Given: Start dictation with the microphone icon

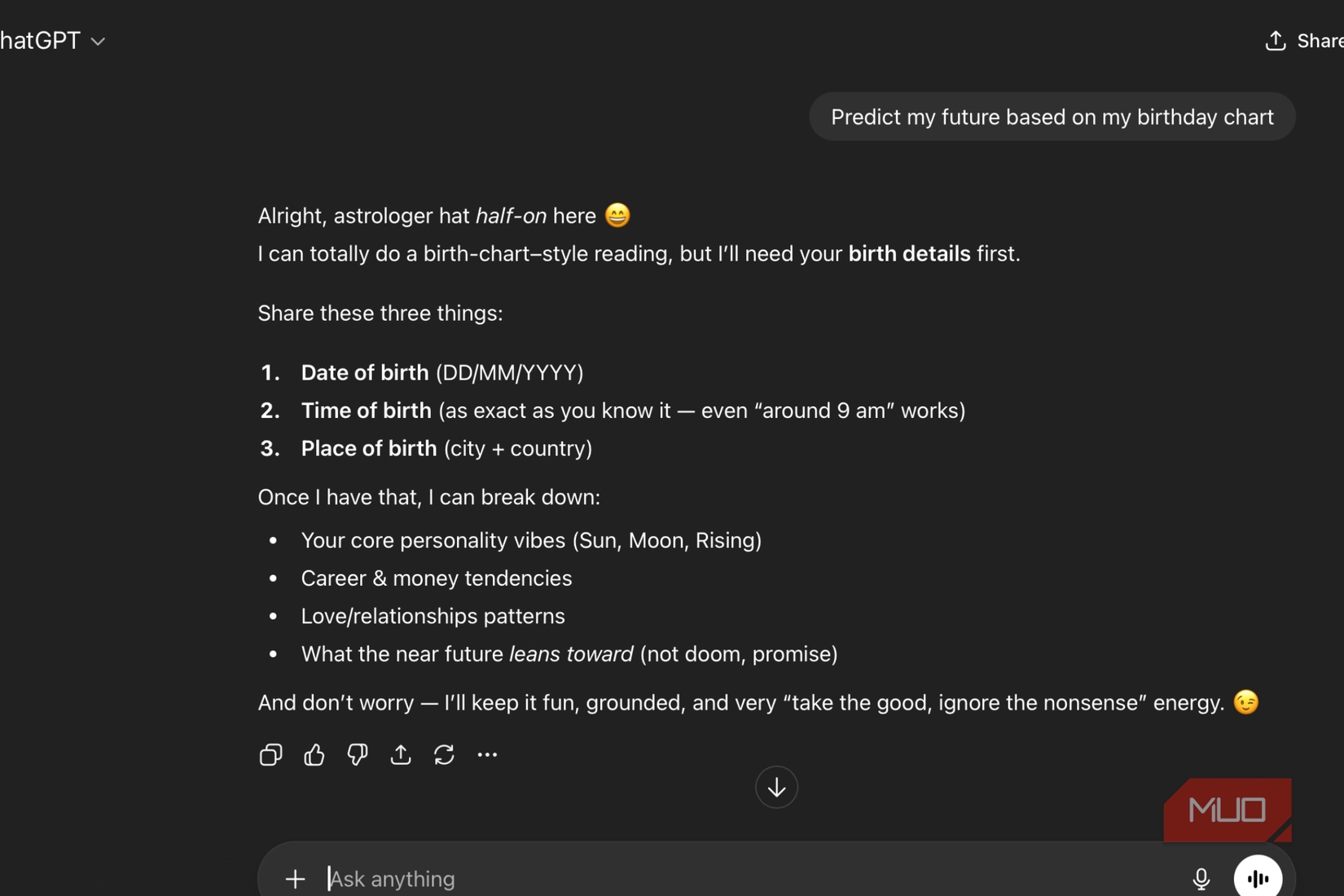Looking at the screenshot, I should click(1201, 878).
